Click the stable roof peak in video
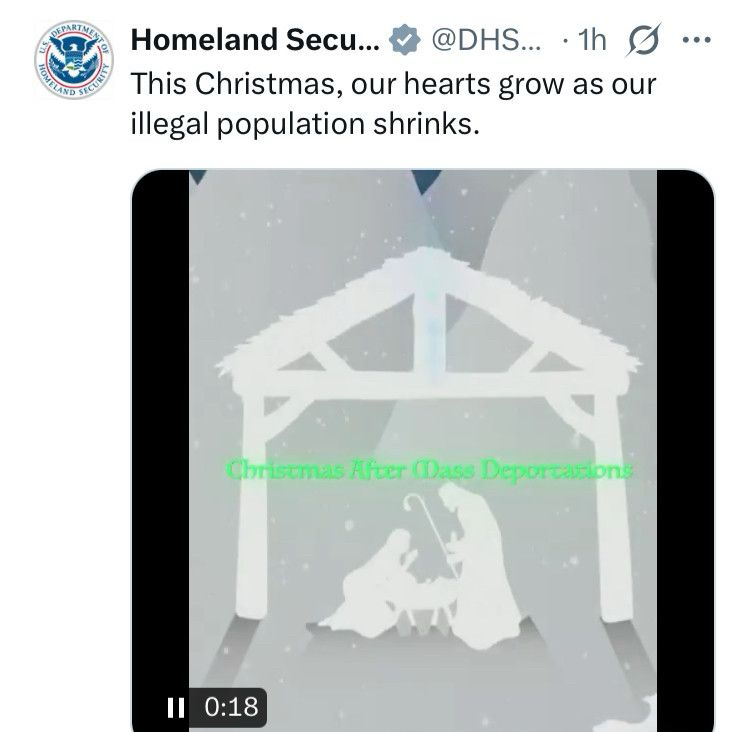The height and width of the screenshot is (732, 750). coord(425,261)
